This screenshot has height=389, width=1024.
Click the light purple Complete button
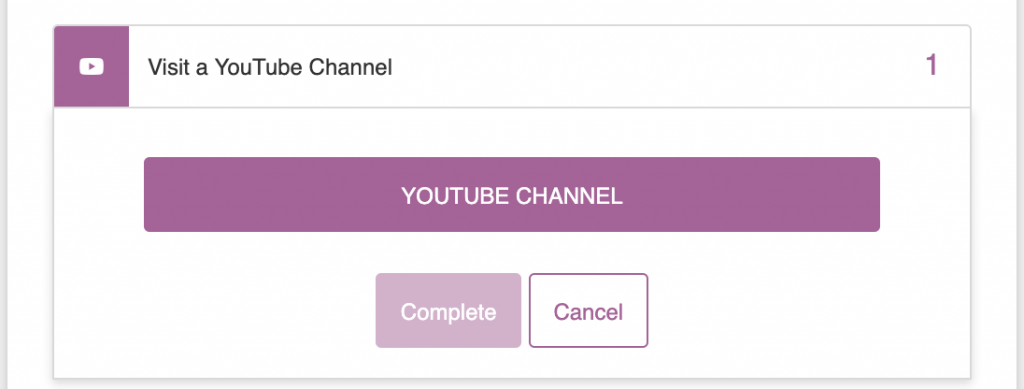[x=448, y=311]
